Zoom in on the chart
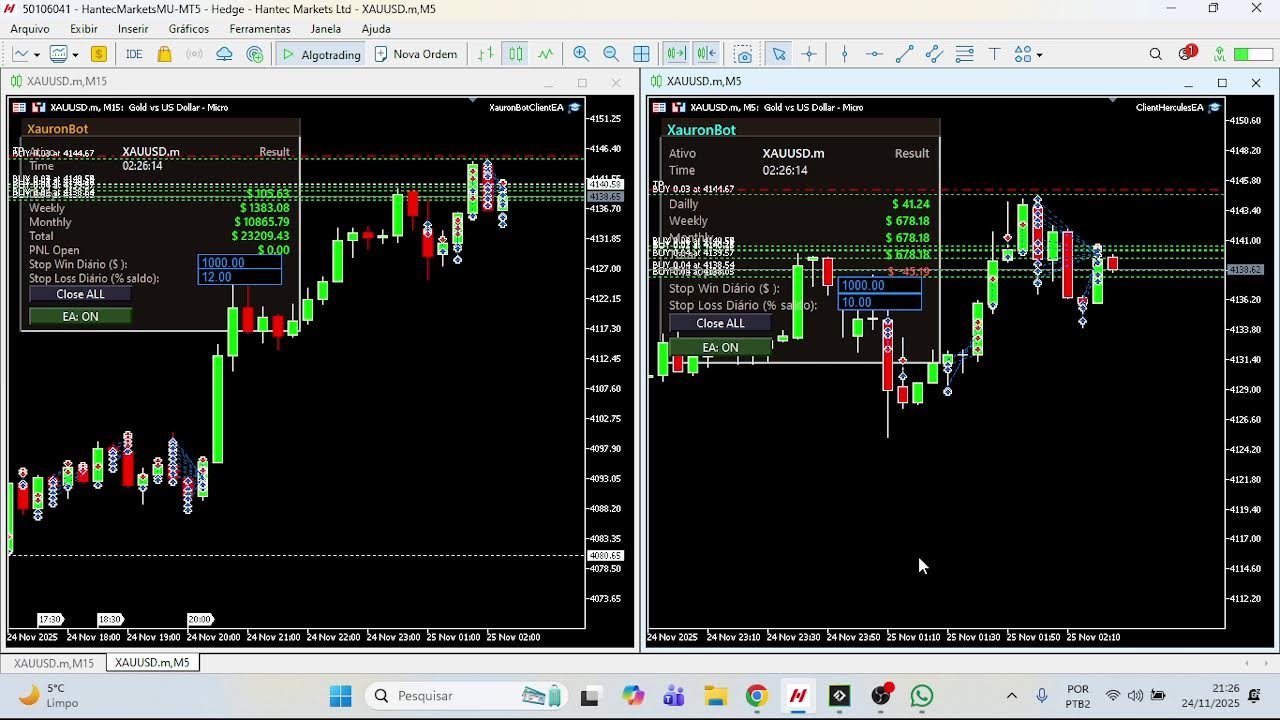Viewport: 1280px width, 720px height. [x=581, y=54]
